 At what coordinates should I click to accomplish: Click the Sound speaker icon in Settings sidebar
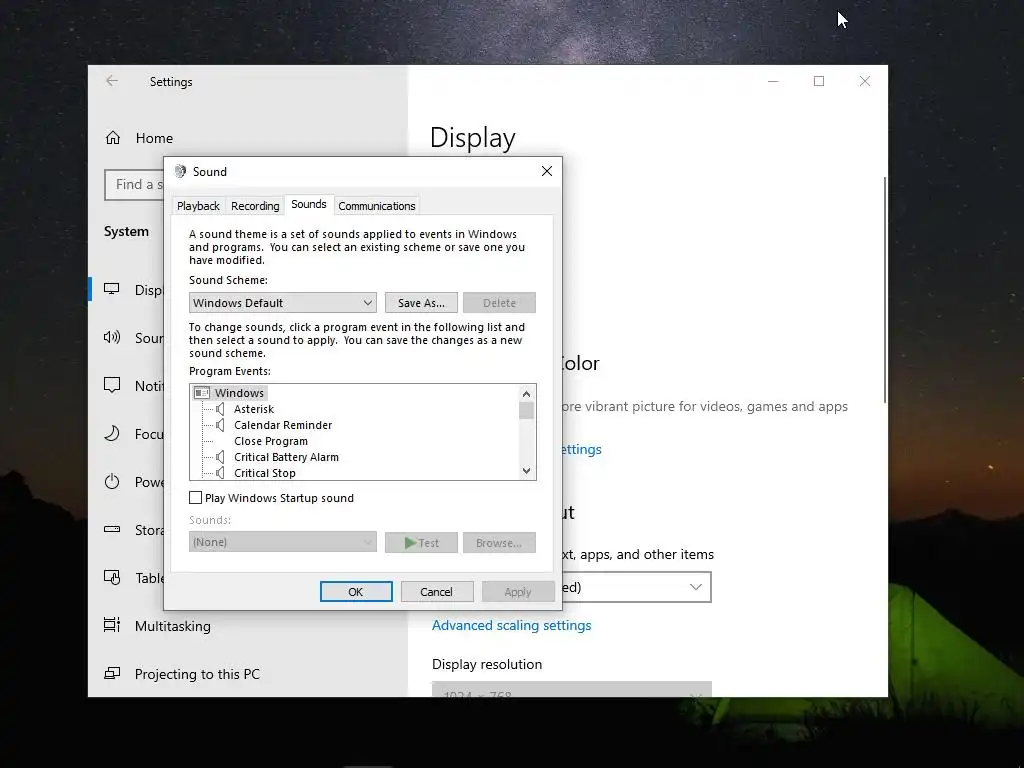tap(112, 338)
